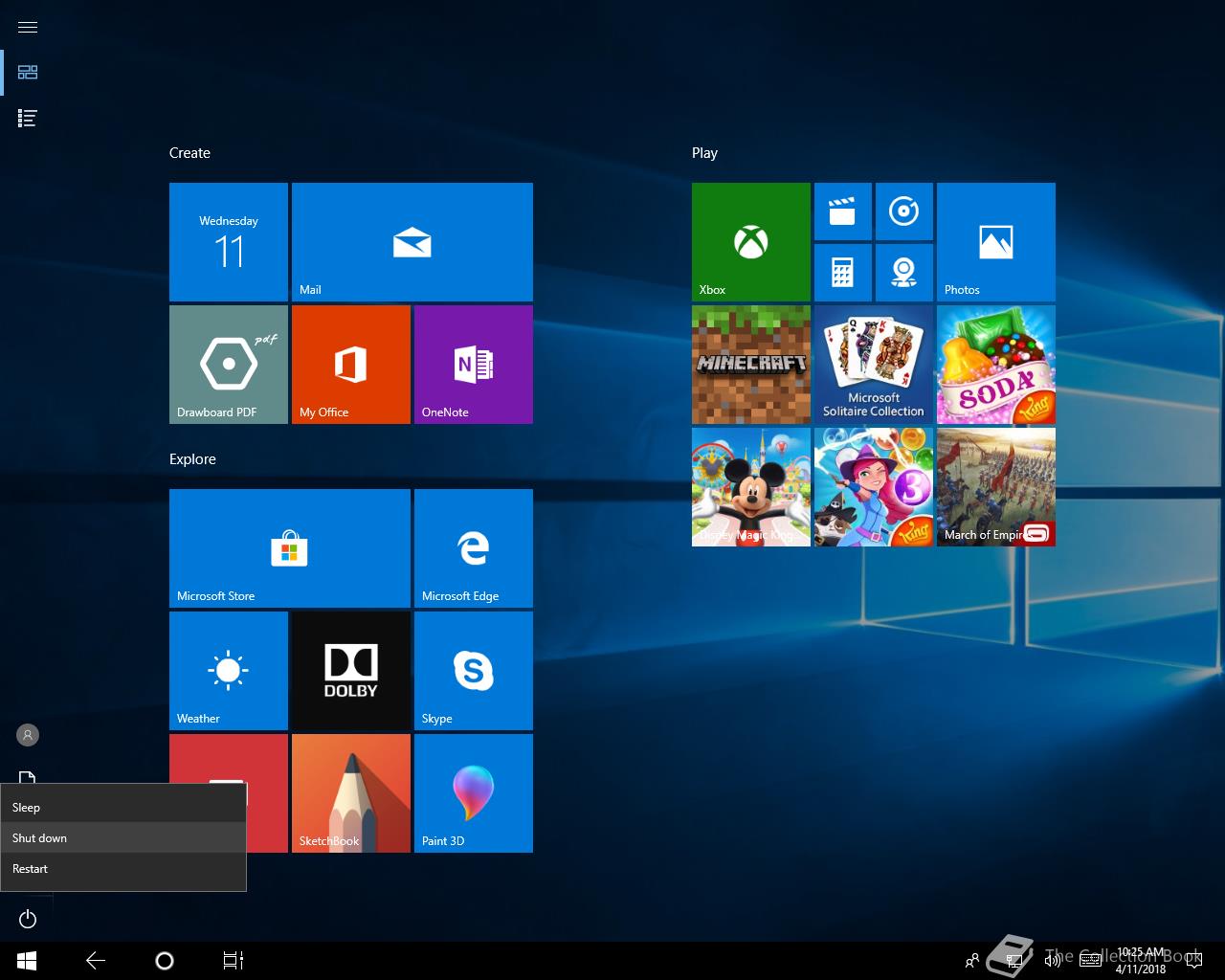The height and width of the screenshot is (980, 1225).
Task: Open Cortana circle on taskbar
Action: tap(165, 961)
